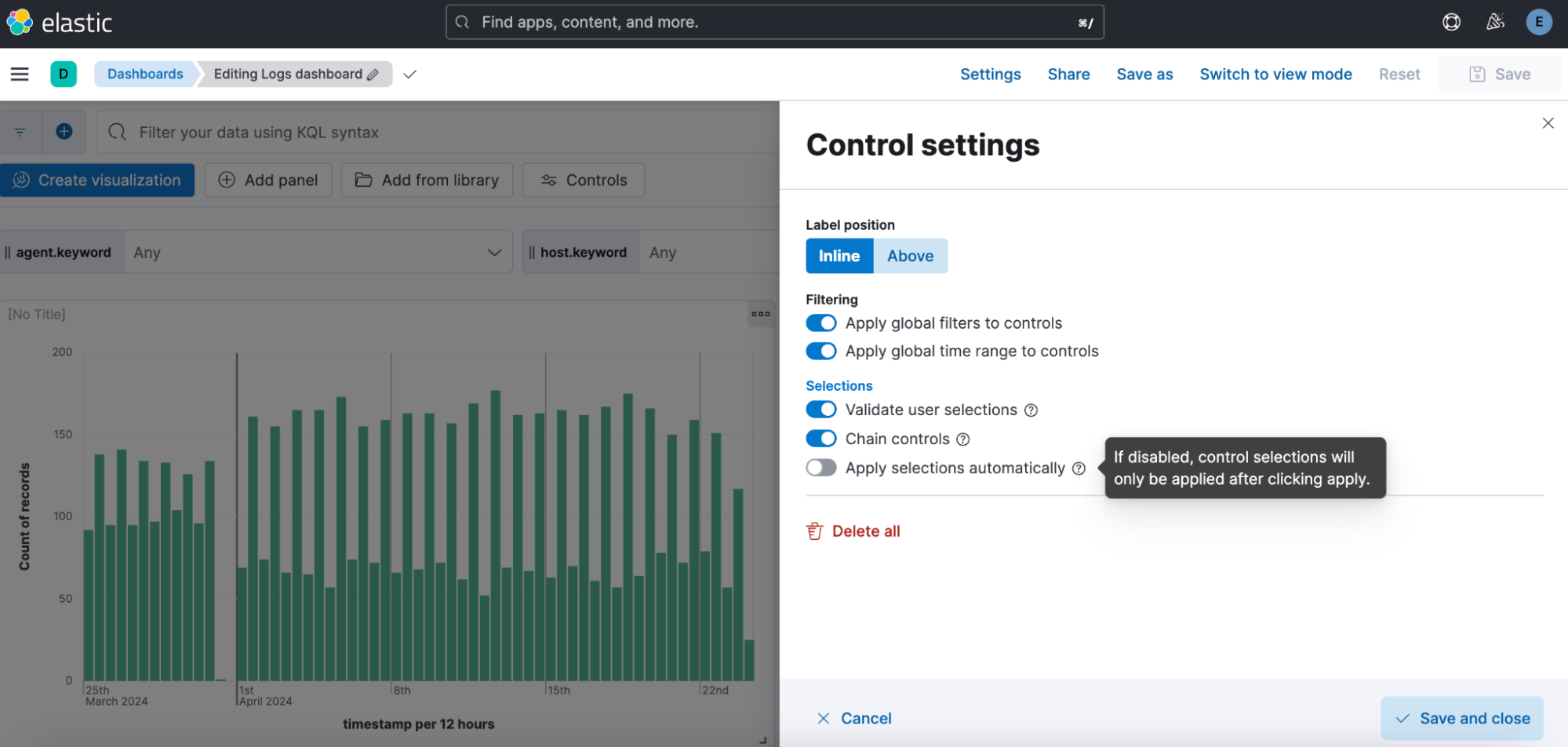Open the hamburger navigation menu

coord(20,74)
